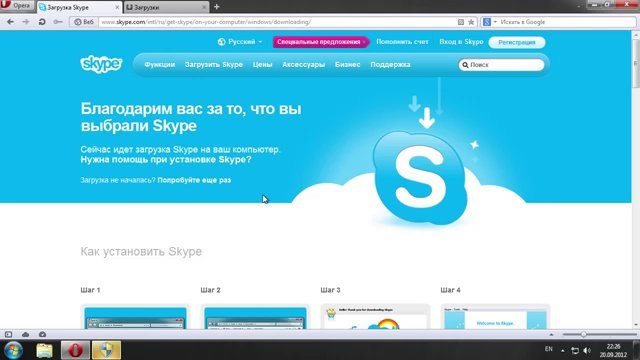Click the browser Back arrow
Screen dimensions: 640x360
10,22
